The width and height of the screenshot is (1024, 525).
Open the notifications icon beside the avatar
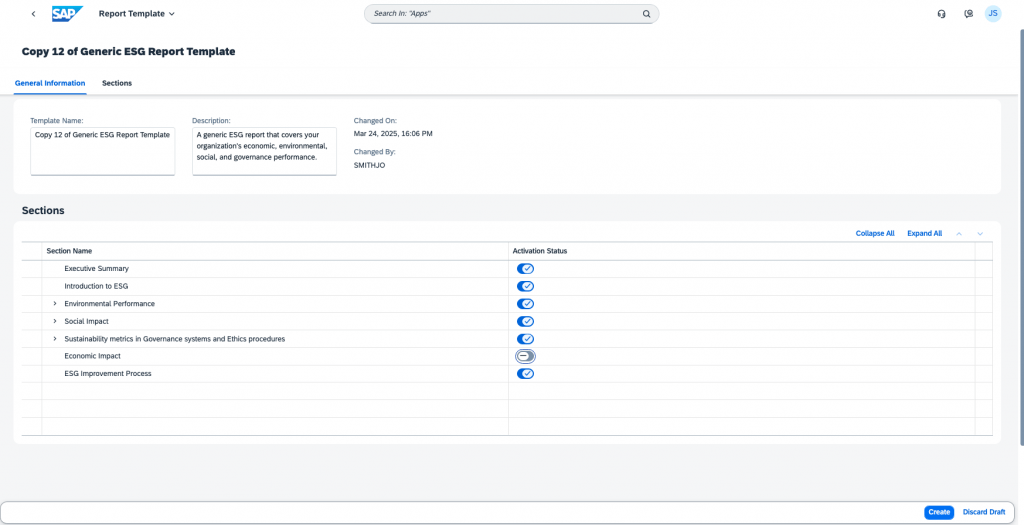click(x=968, y=14)
